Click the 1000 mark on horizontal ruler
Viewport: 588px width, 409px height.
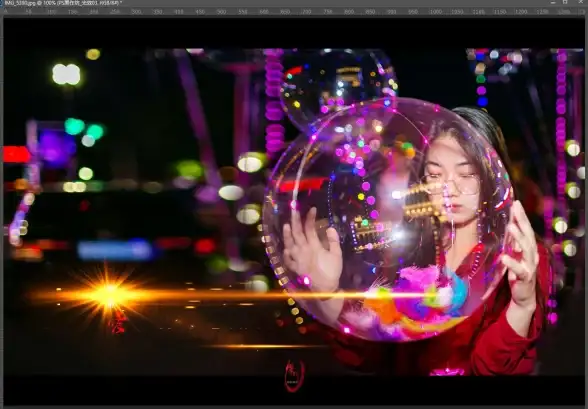click(x=436, y=12)
